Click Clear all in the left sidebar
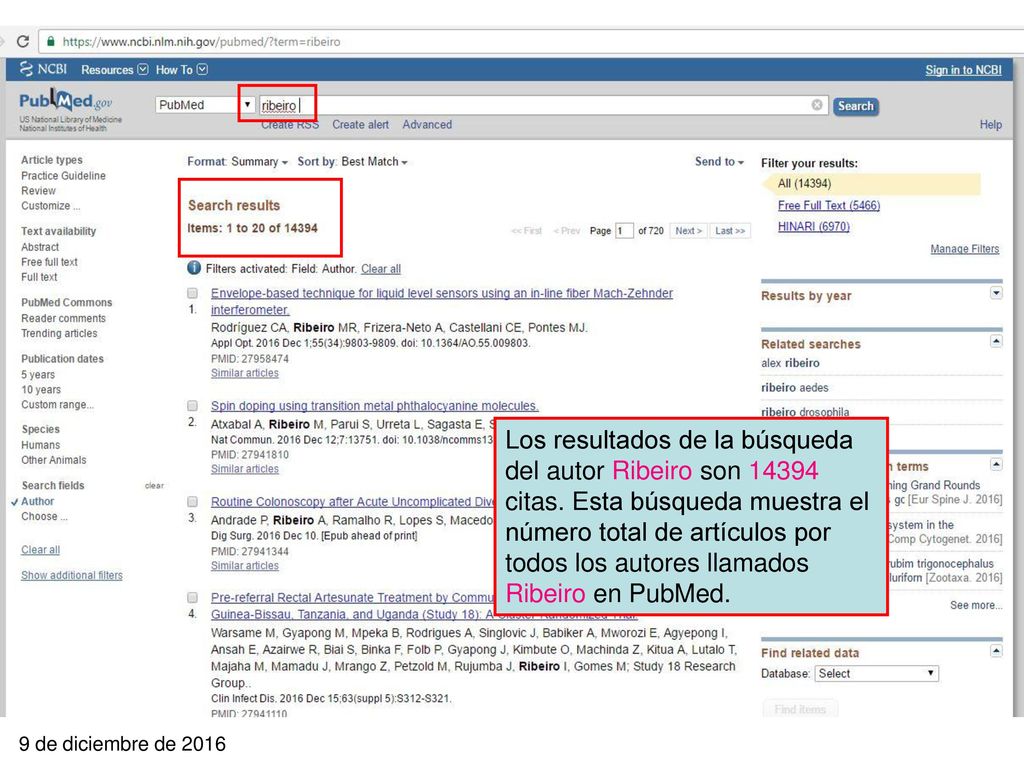Viewport: 1024px width, 768px height. pos(40,549)
